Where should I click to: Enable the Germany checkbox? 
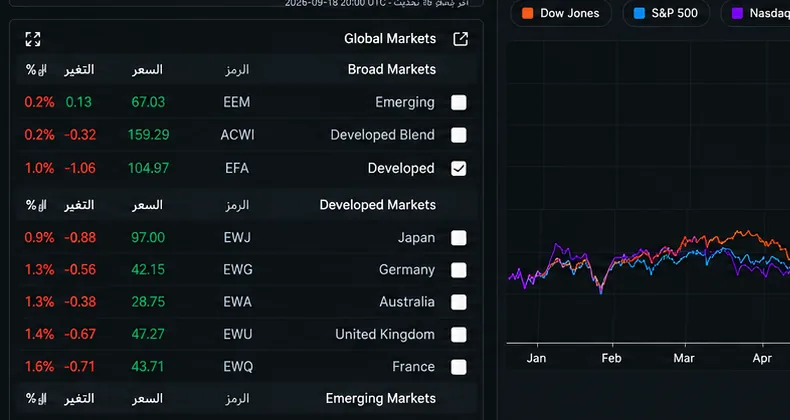click(458, 270)
